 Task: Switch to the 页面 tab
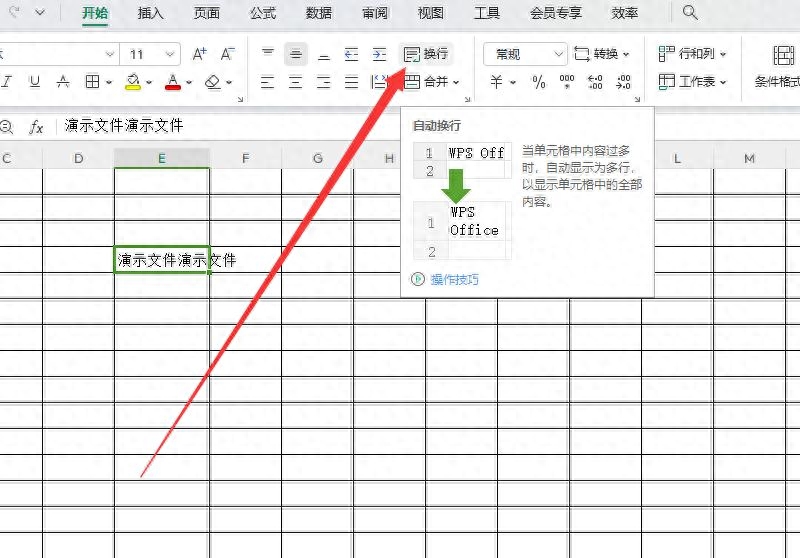click(207, 13)
